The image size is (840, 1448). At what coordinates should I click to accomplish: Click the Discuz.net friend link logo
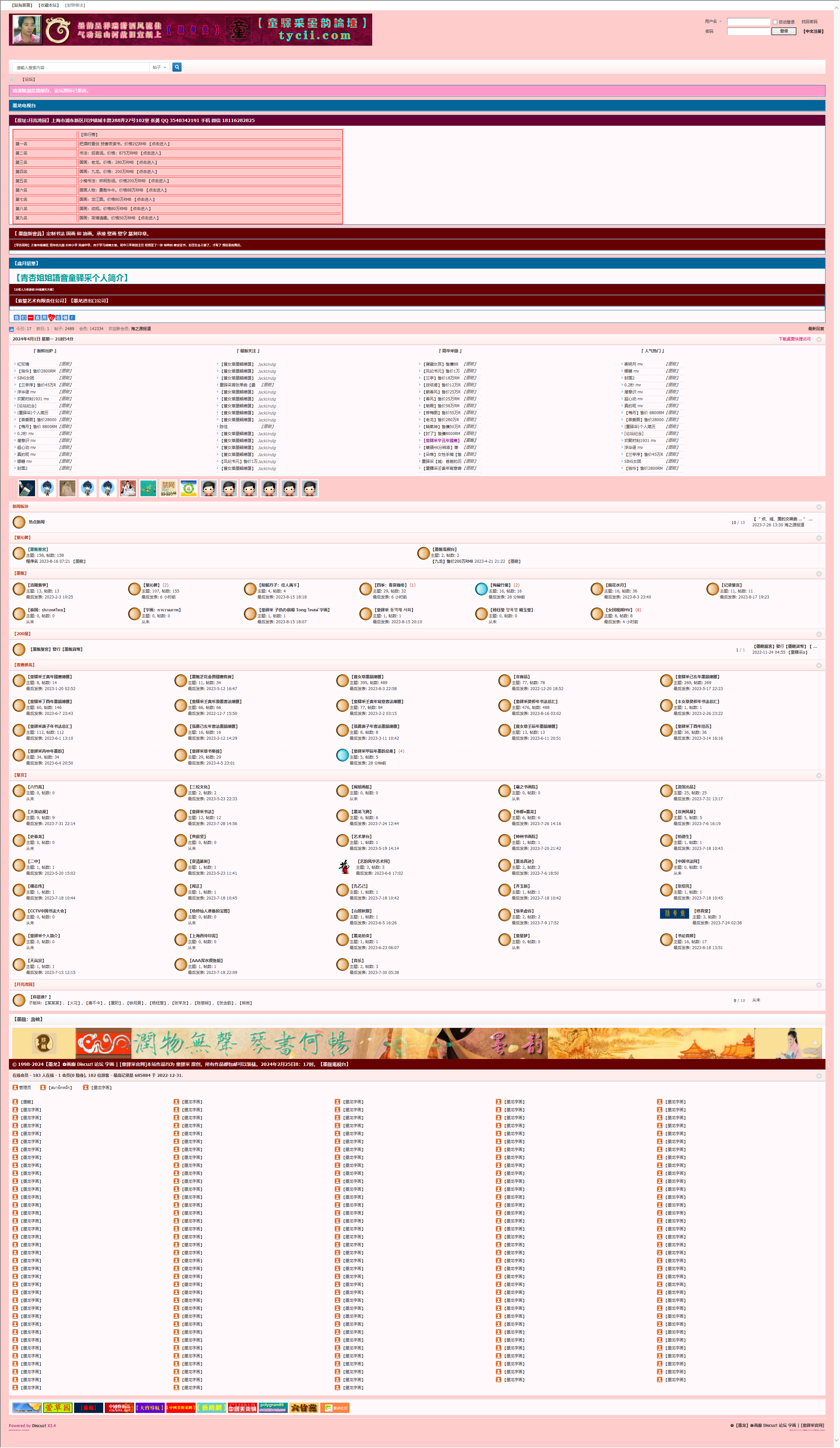click(x=27, y=1407)
